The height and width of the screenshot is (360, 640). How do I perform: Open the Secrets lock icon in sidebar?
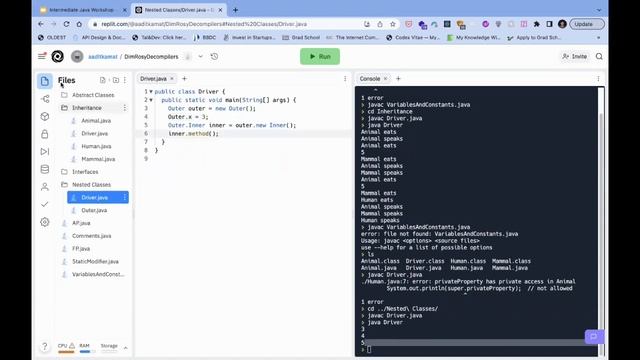(45, 134)
